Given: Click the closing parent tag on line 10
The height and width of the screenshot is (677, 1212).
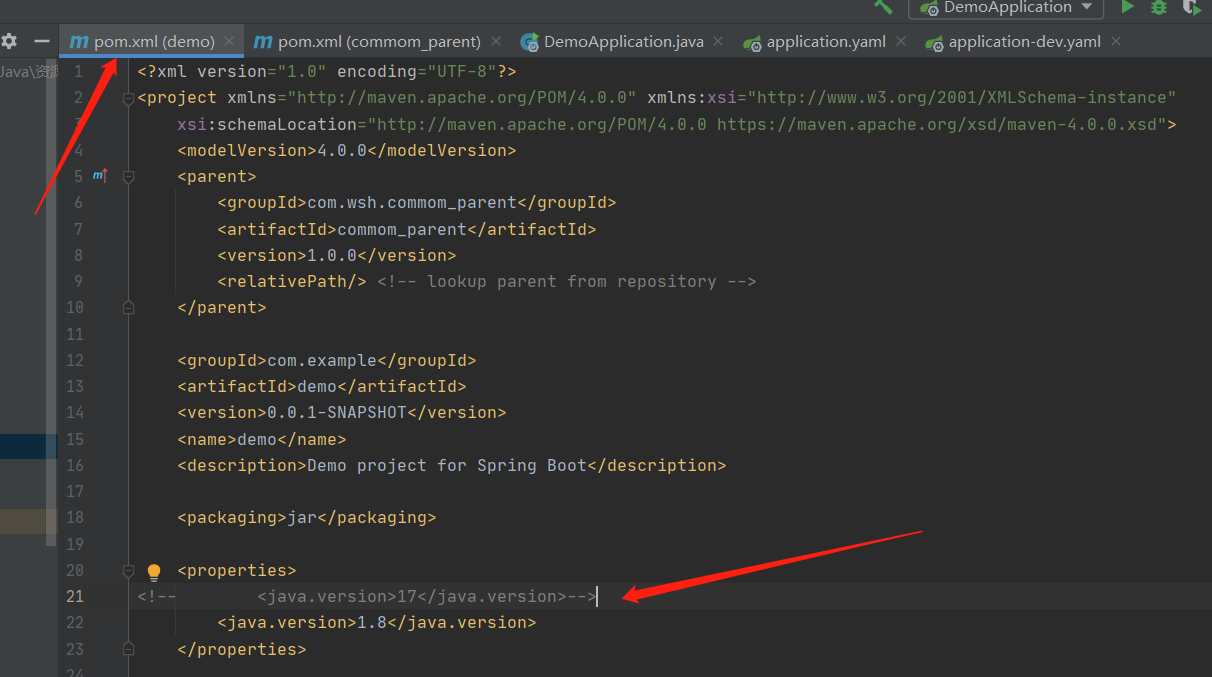Looking at the screenshot, I should coord(222,308).
